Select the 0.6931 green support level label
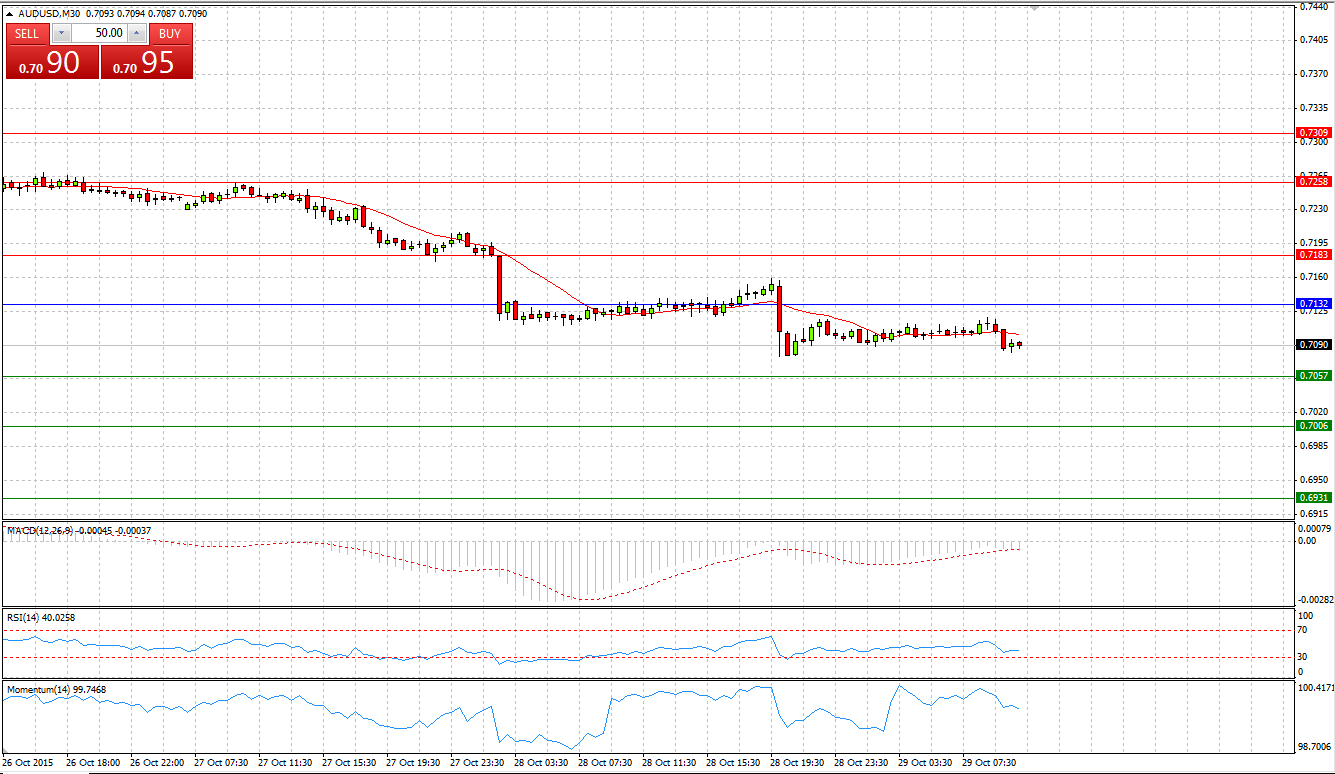 point(1314,498)
